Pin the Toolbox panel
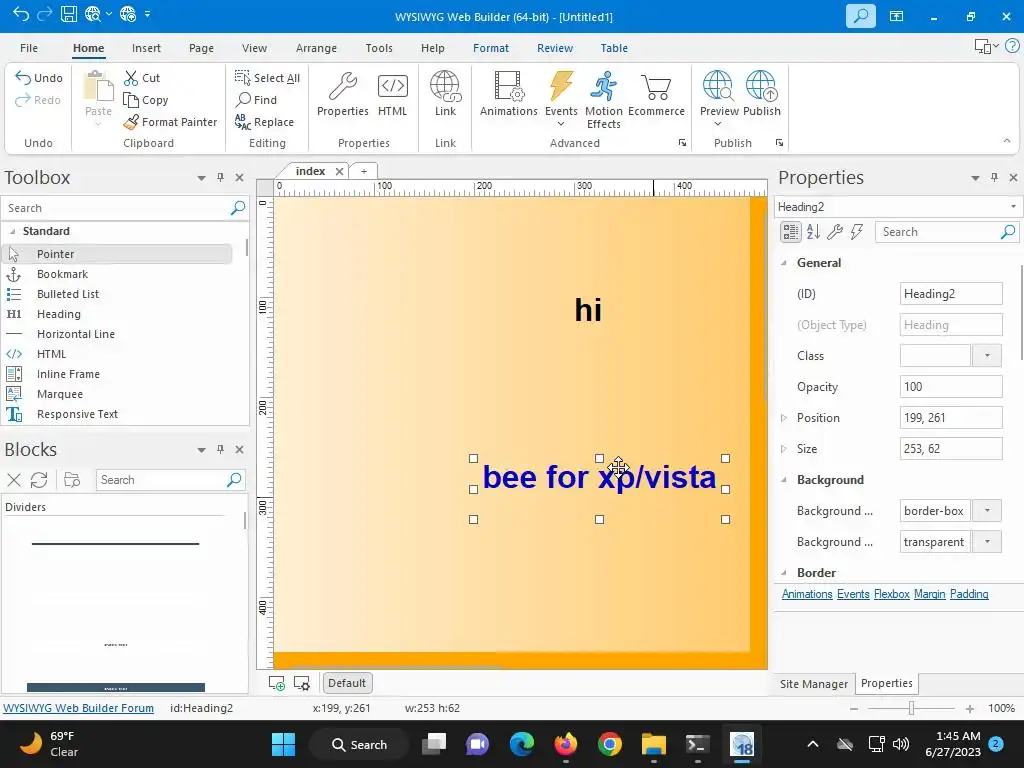This screenshot has height=768, width=1024. pyautogui.click(x=221, y=177)
